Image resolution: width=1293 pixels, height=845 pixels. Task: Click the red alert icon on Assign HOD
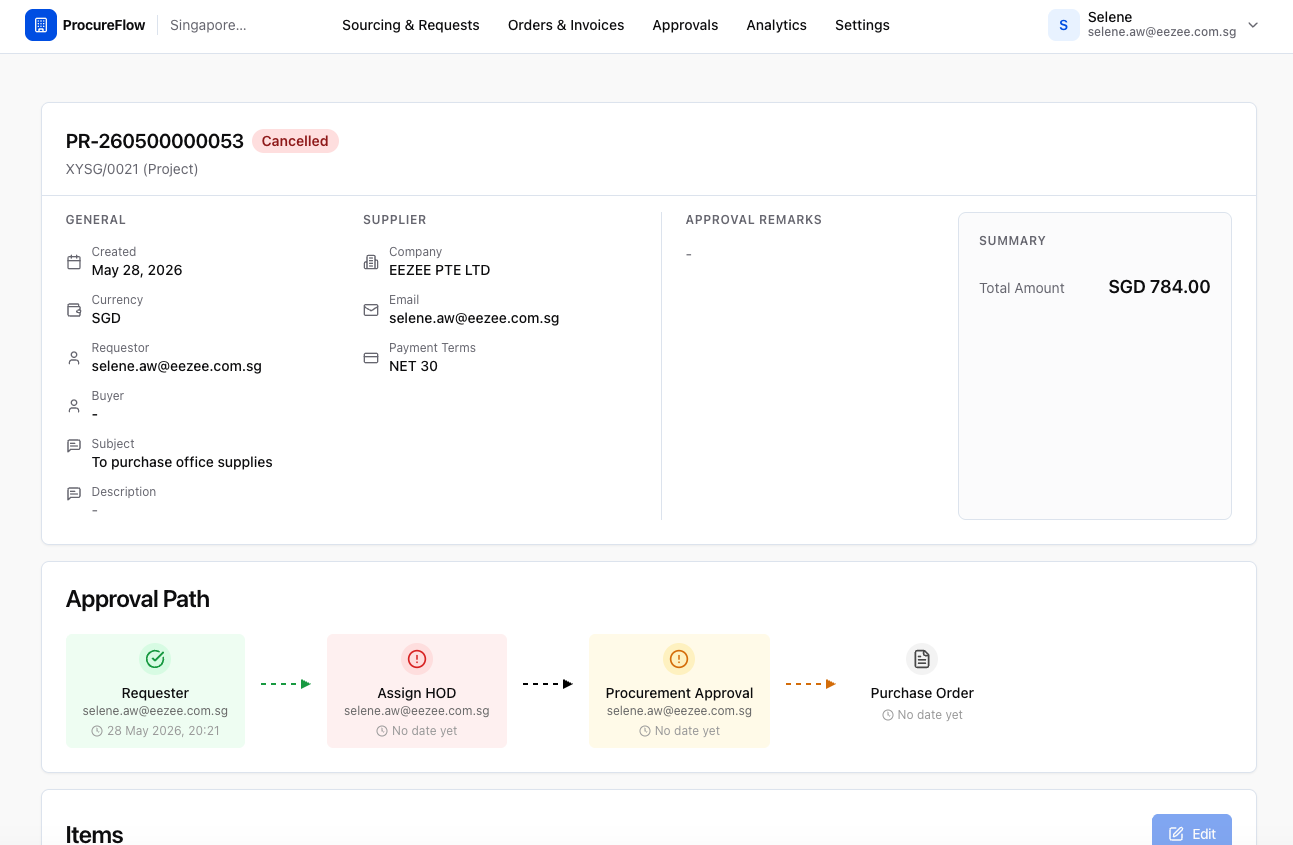(417, 659)
